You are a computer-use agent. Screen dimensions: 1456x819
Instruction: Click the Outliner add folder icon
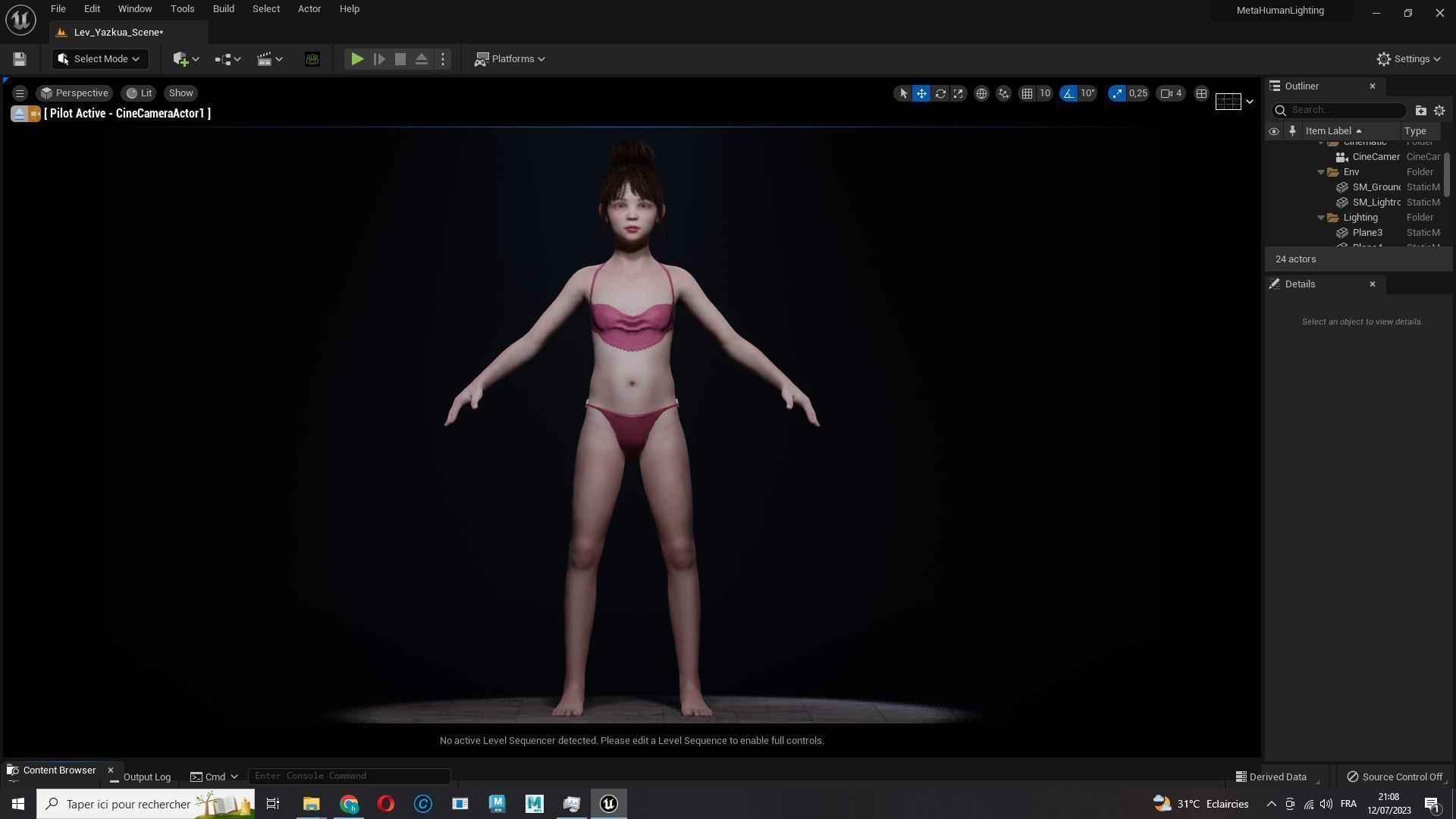click(1420, 111)
